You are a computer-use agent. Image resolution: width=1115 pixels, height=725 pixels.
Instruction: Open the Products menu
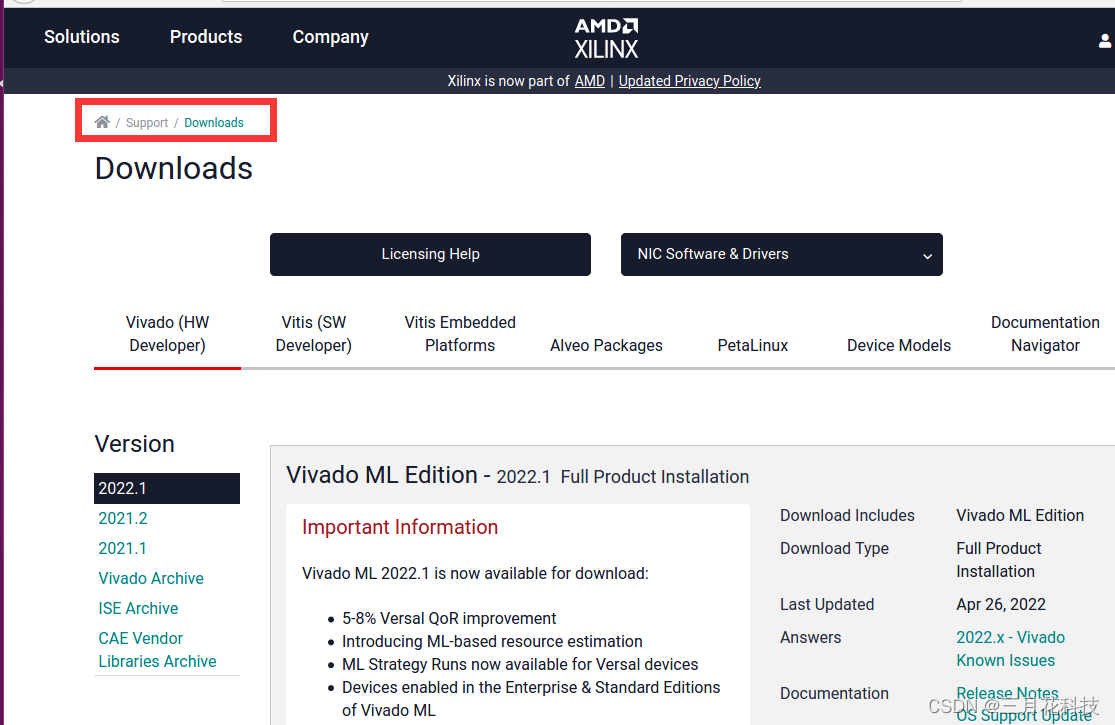[x=206, y=37]
